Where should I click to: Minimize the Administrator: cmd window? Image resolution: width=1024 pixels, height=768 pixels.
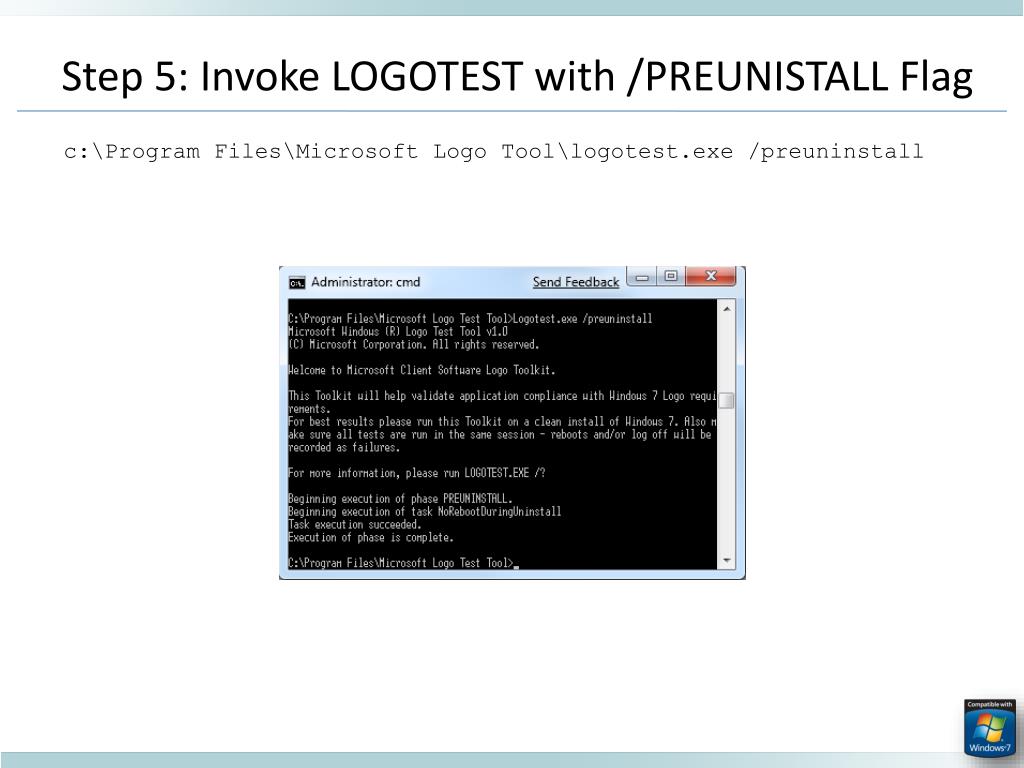click(642, 277)
